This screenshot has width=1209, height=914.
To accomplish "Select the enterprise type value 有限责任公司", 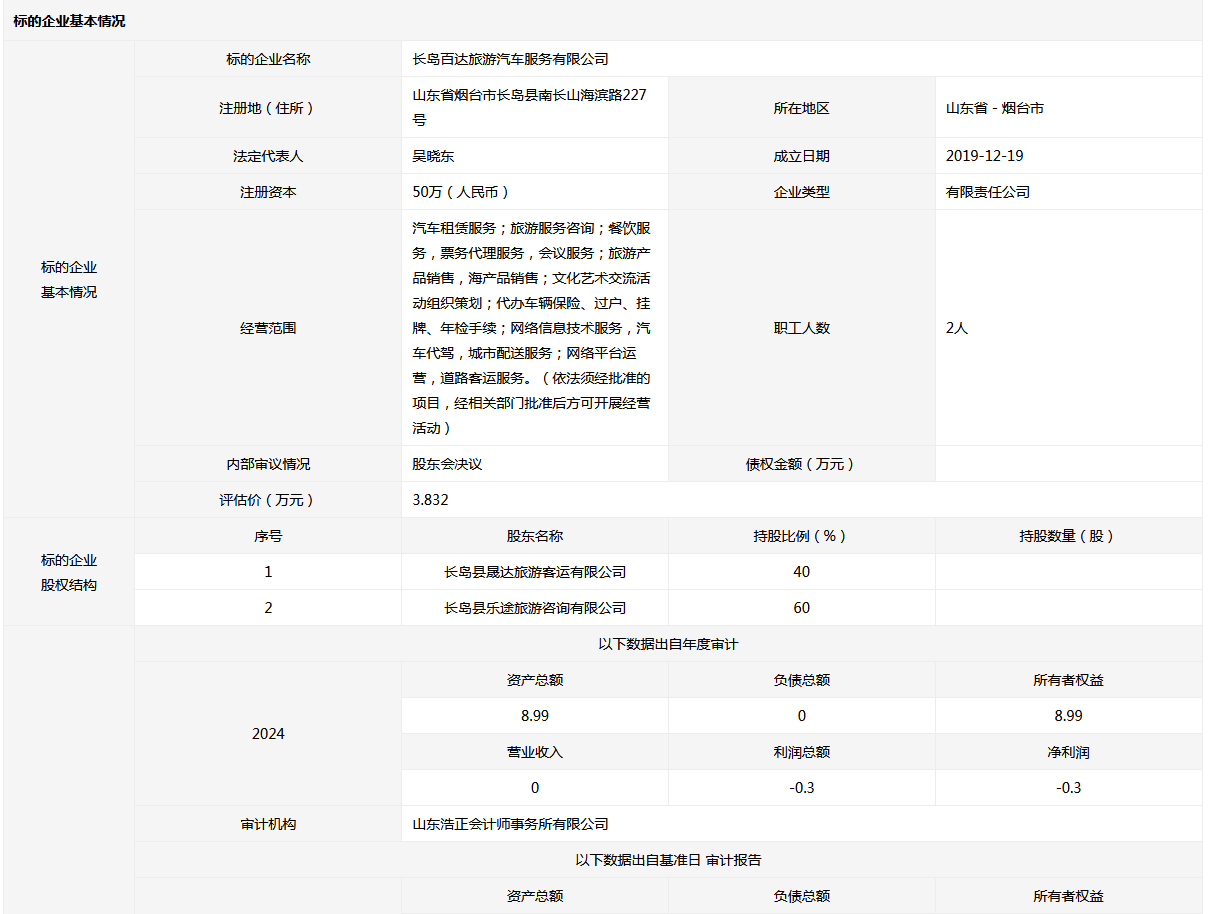I will (987, 192).
